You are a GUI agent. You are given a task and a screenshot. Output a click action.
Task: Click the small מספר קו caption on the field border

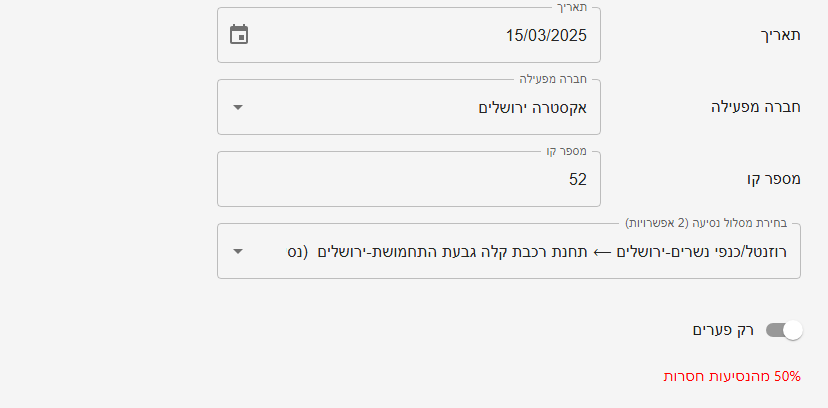(x=566, y=151)
